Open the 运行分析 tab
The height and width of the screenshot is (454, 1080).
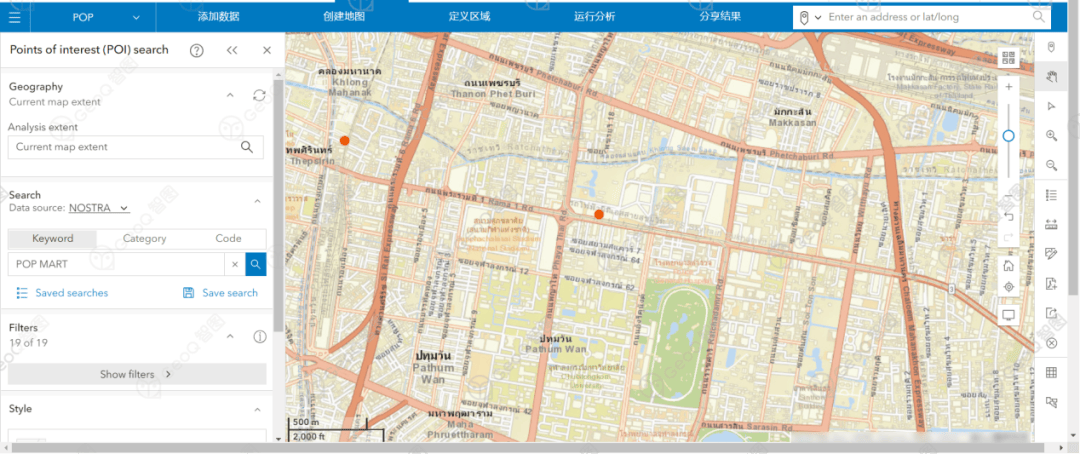coord(595,17)
